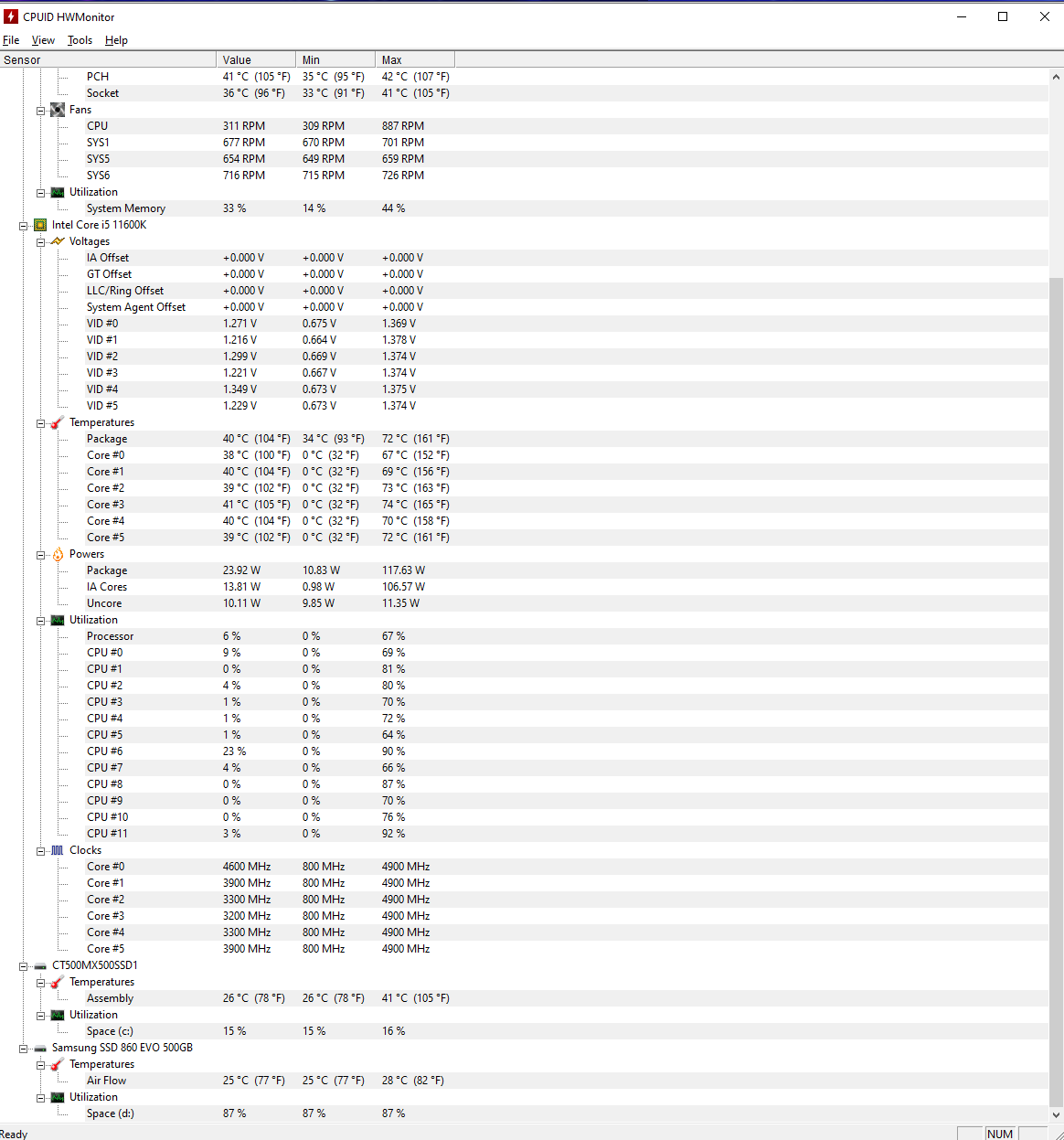Click the CT500MX500SSD1 Temperatures thermometer icon
This screenshot has height=1140, width=1064.
(x=58, y=982)
